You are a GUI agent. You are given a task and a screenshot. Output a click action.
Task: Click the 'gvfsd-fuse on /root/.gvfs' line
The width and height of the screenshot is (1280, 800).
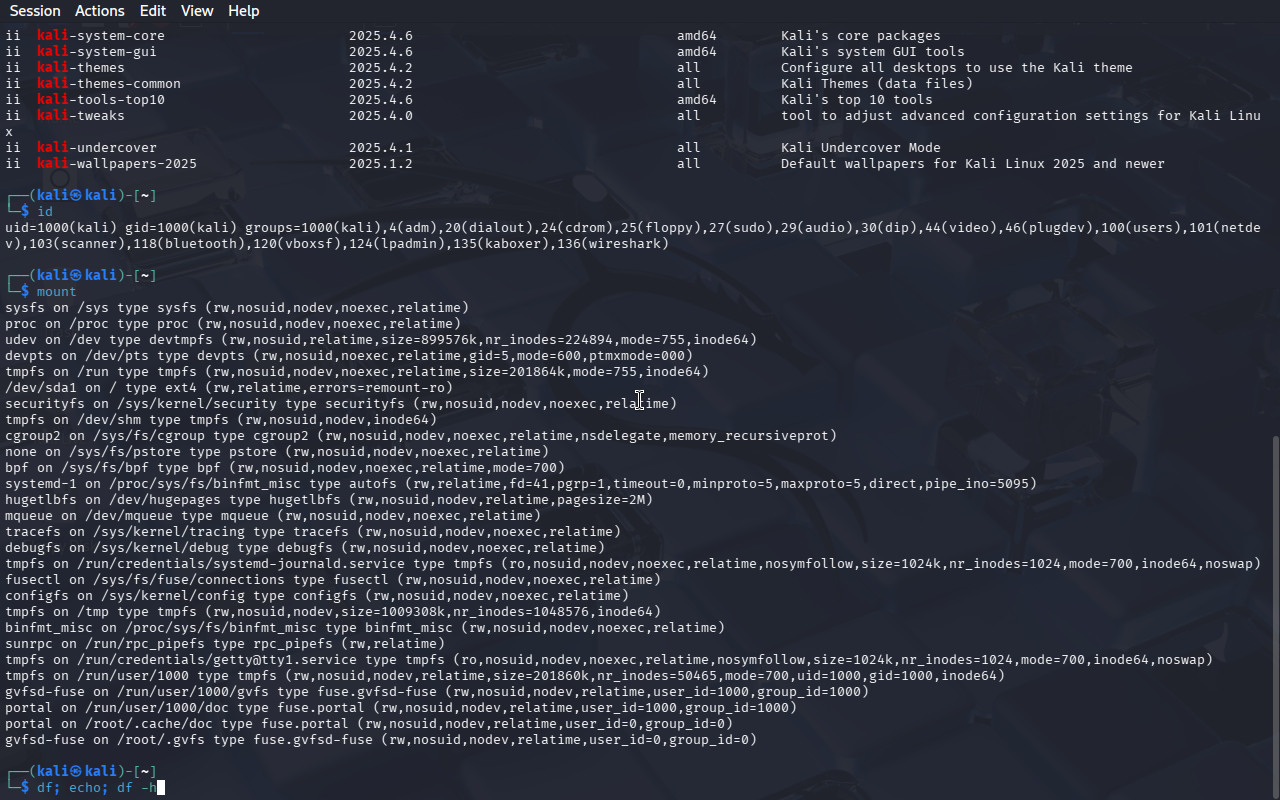pyautogui.click(x=380, y=740)
